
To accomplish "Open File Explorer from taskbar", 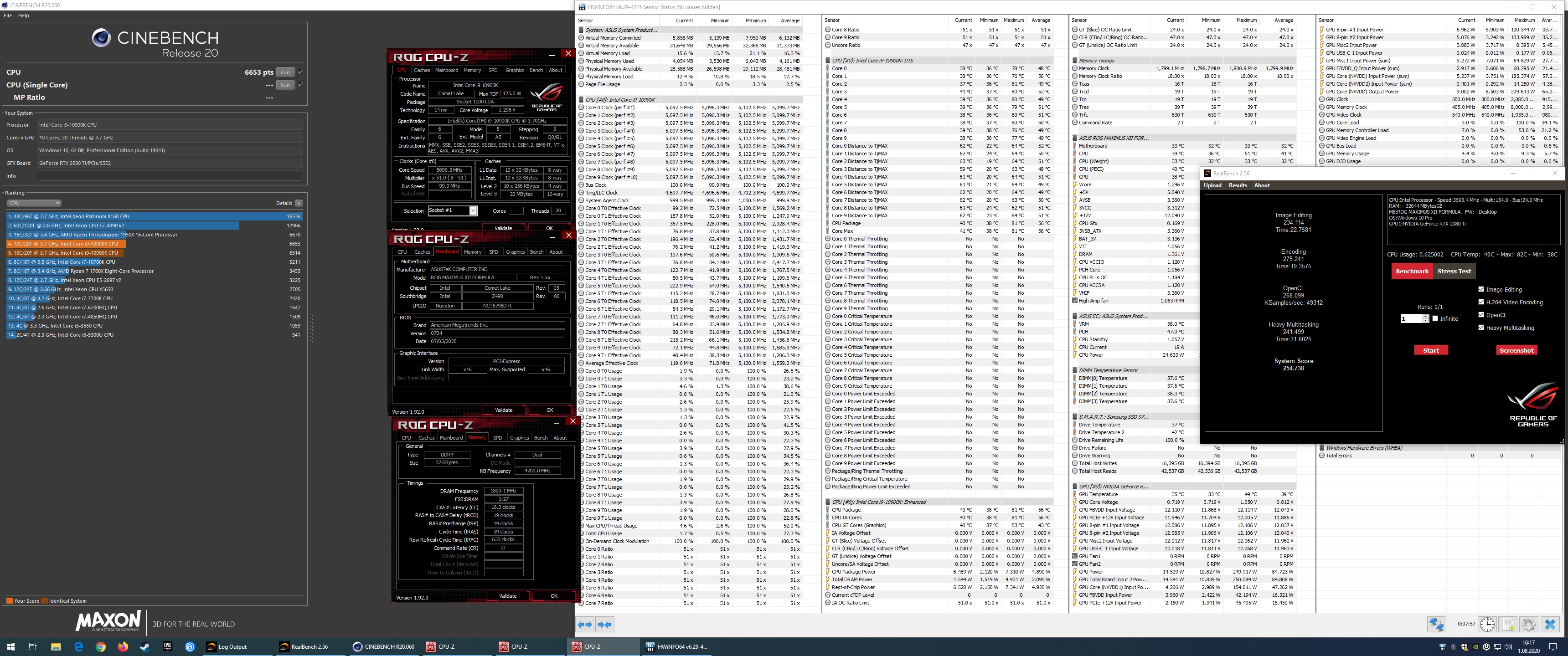I will click(x=56, y=647).
